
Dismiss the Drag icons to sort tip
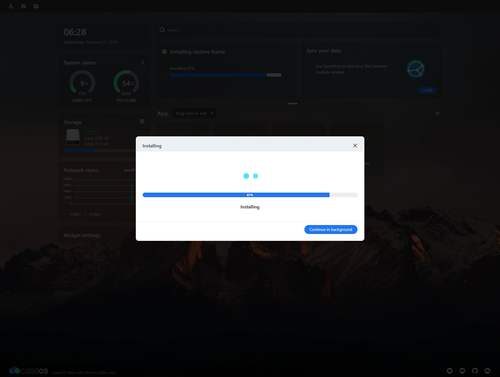212,113
